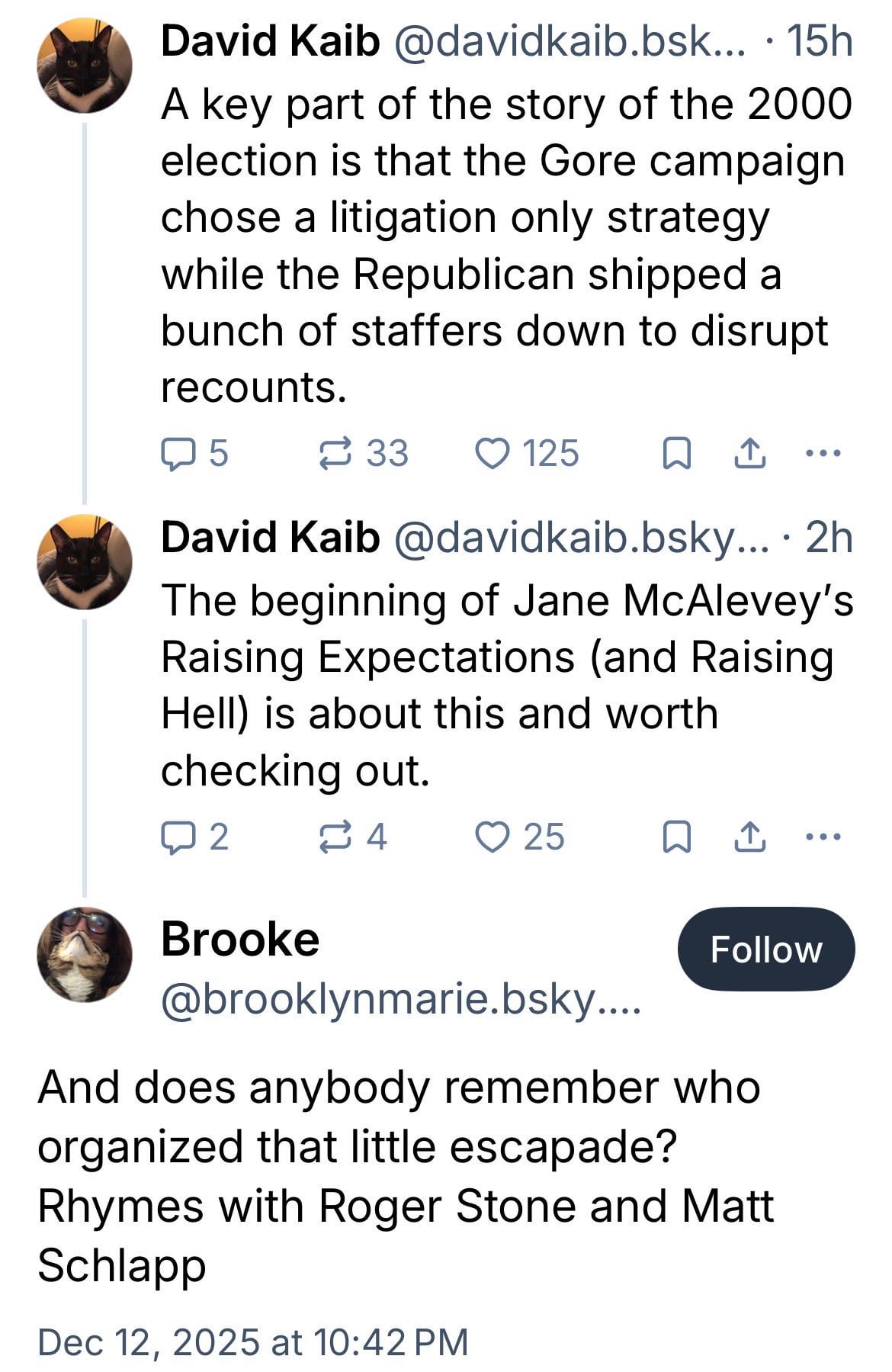Open David Kaib name link in first post

coord(270,41)
